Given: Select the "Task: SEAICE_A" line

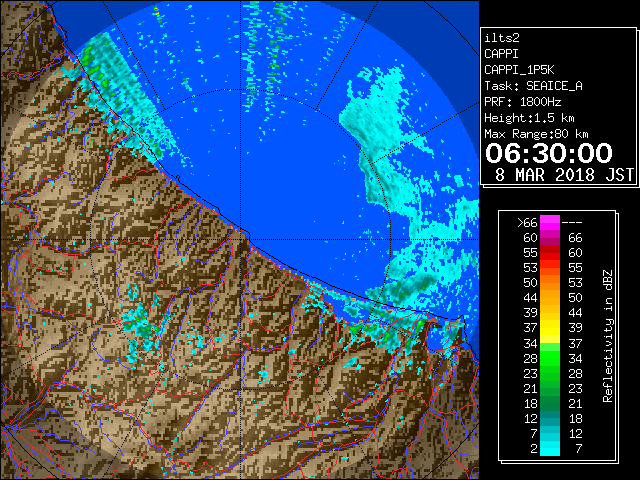Looking at the screenshot, I should 533,86.
